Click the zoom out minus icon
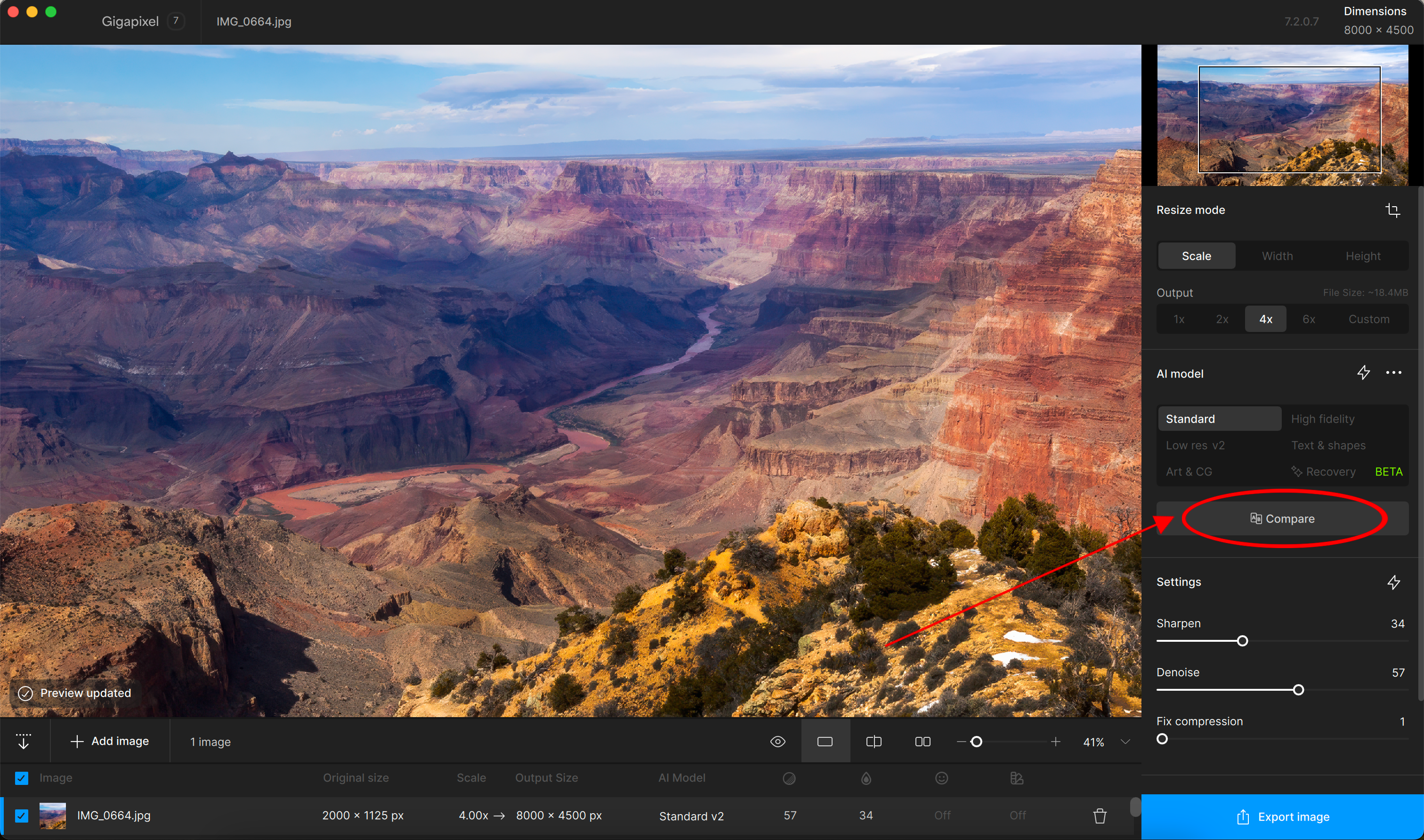1424x840 pixels. pos(962,742)
